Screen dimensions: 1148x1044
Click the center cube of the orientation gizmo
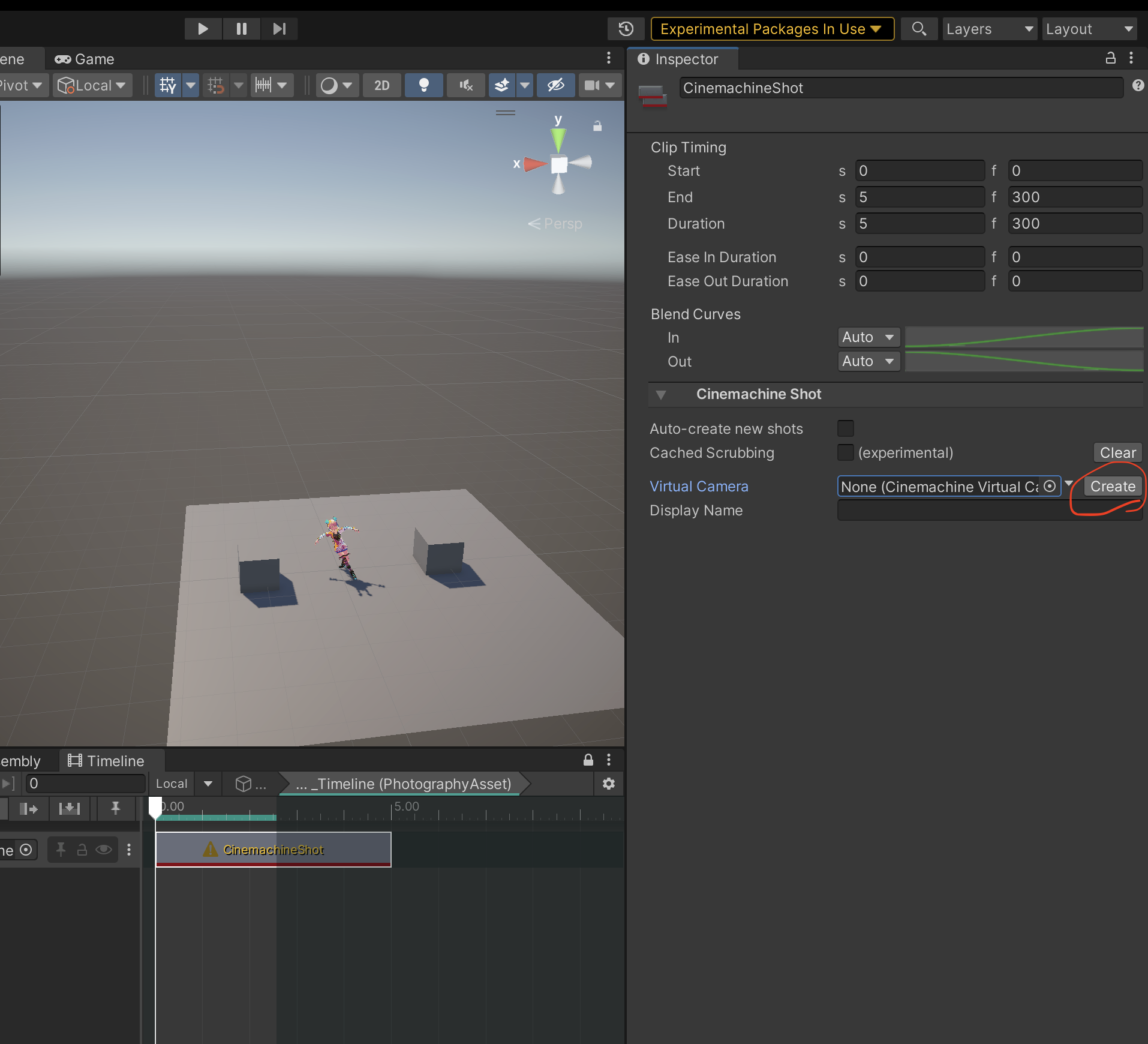(559, 164)
